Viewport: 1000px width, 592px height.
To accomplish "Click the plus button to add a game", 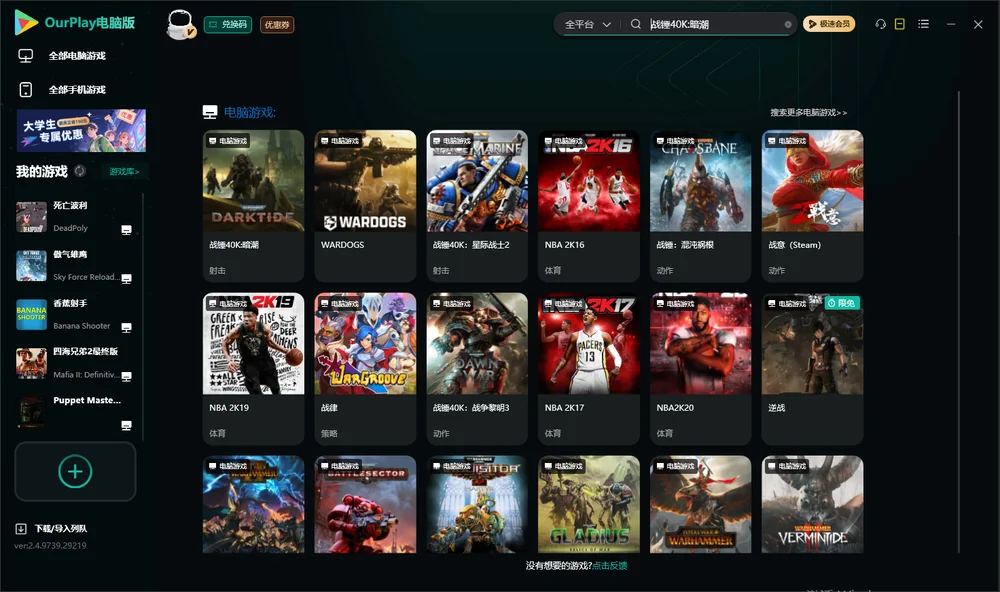I will (75, 471).
